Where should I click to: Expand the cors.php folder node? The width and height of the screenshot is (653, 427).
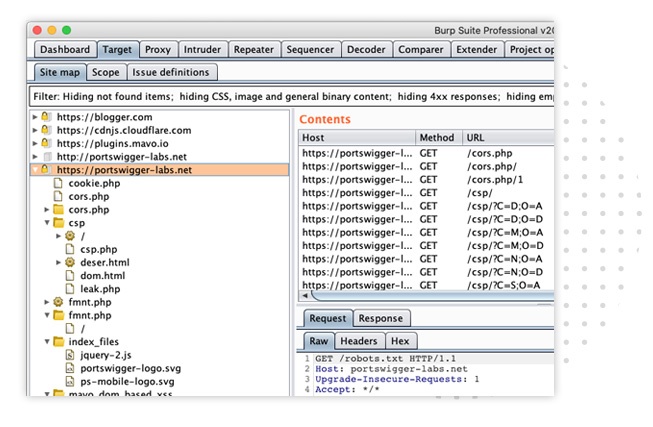coord(46,210)
